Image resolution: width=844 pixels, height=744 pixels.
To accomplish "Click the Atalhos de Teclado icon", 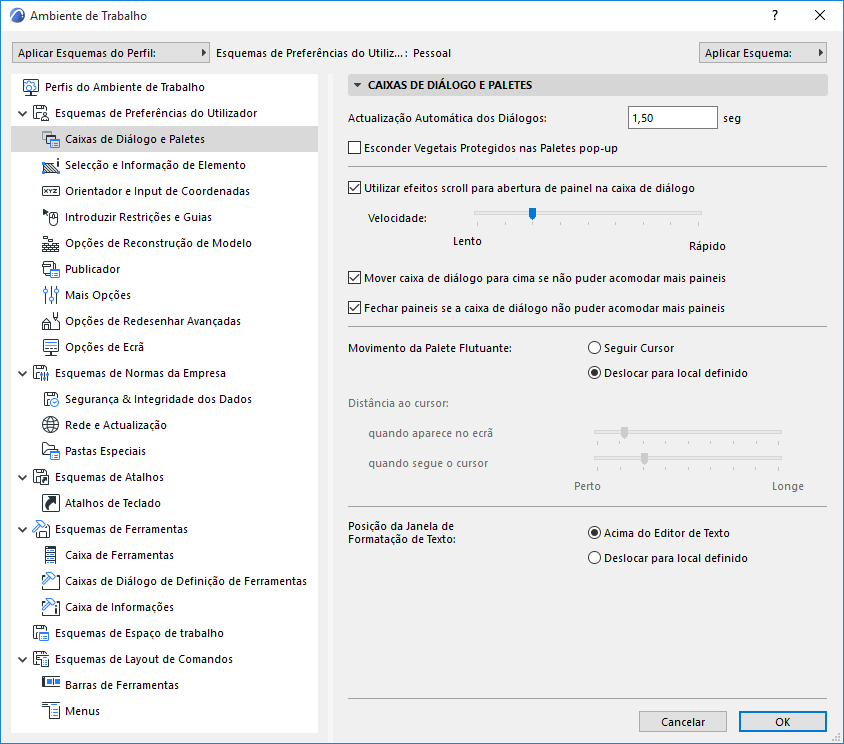I will 51,503.
